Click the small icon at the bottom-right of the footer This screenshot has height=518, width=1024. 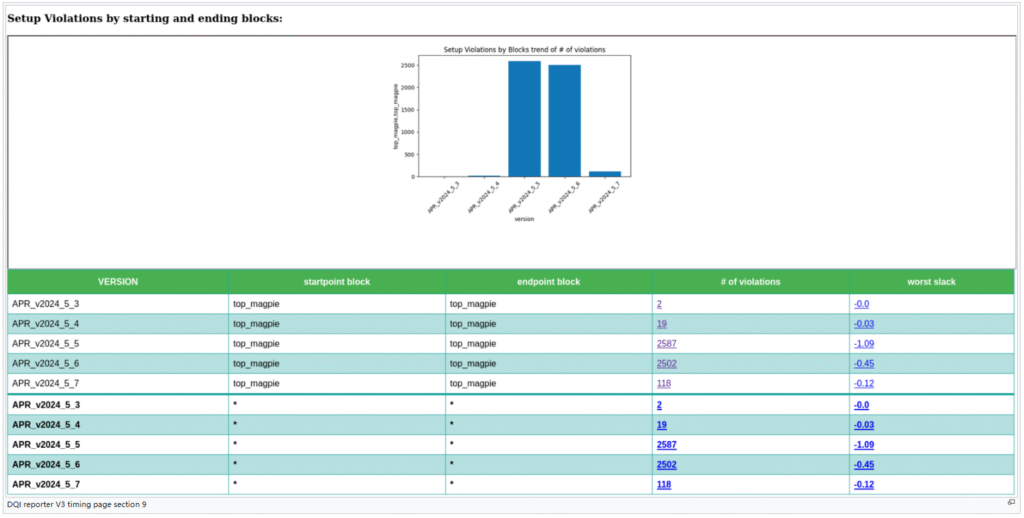click(1010, 503)
